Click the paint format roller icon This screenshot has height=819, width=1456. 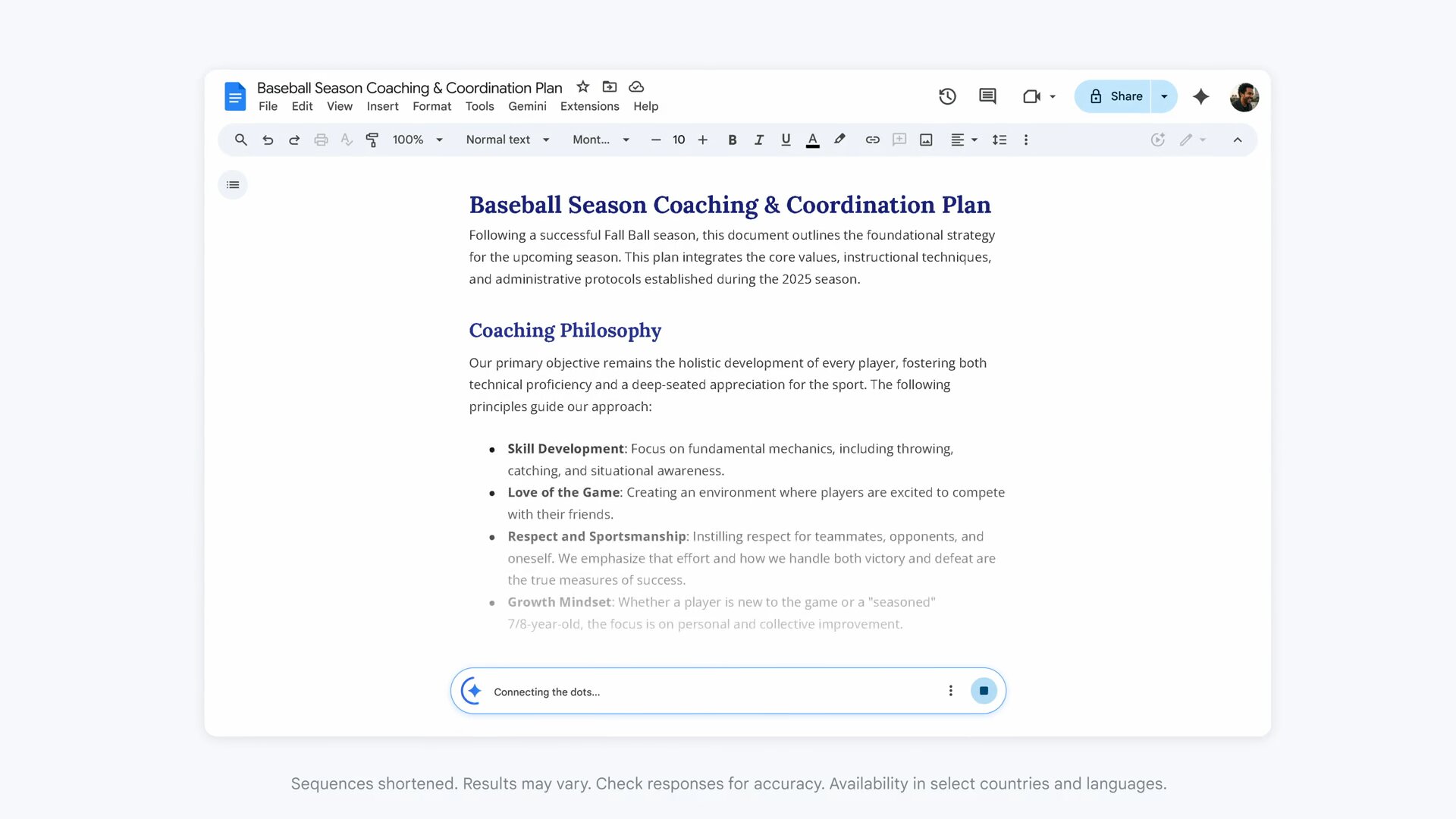372,140
